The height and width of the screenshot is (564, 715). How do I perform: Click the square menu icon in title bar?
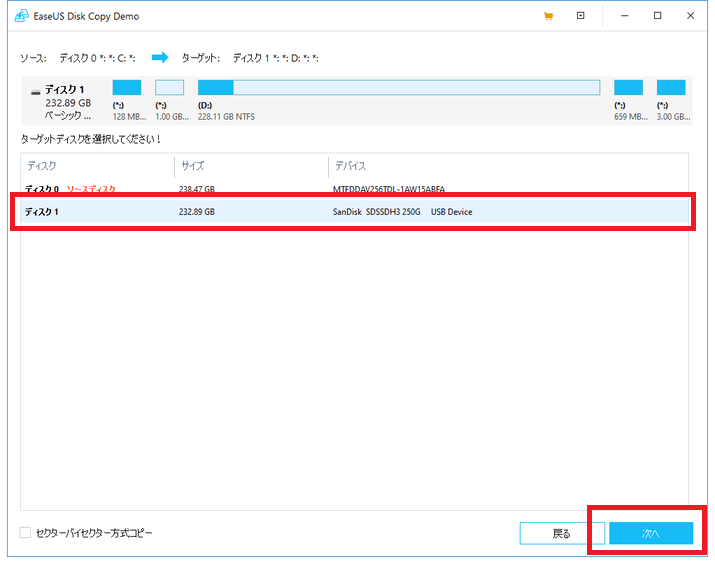point(580,16)
